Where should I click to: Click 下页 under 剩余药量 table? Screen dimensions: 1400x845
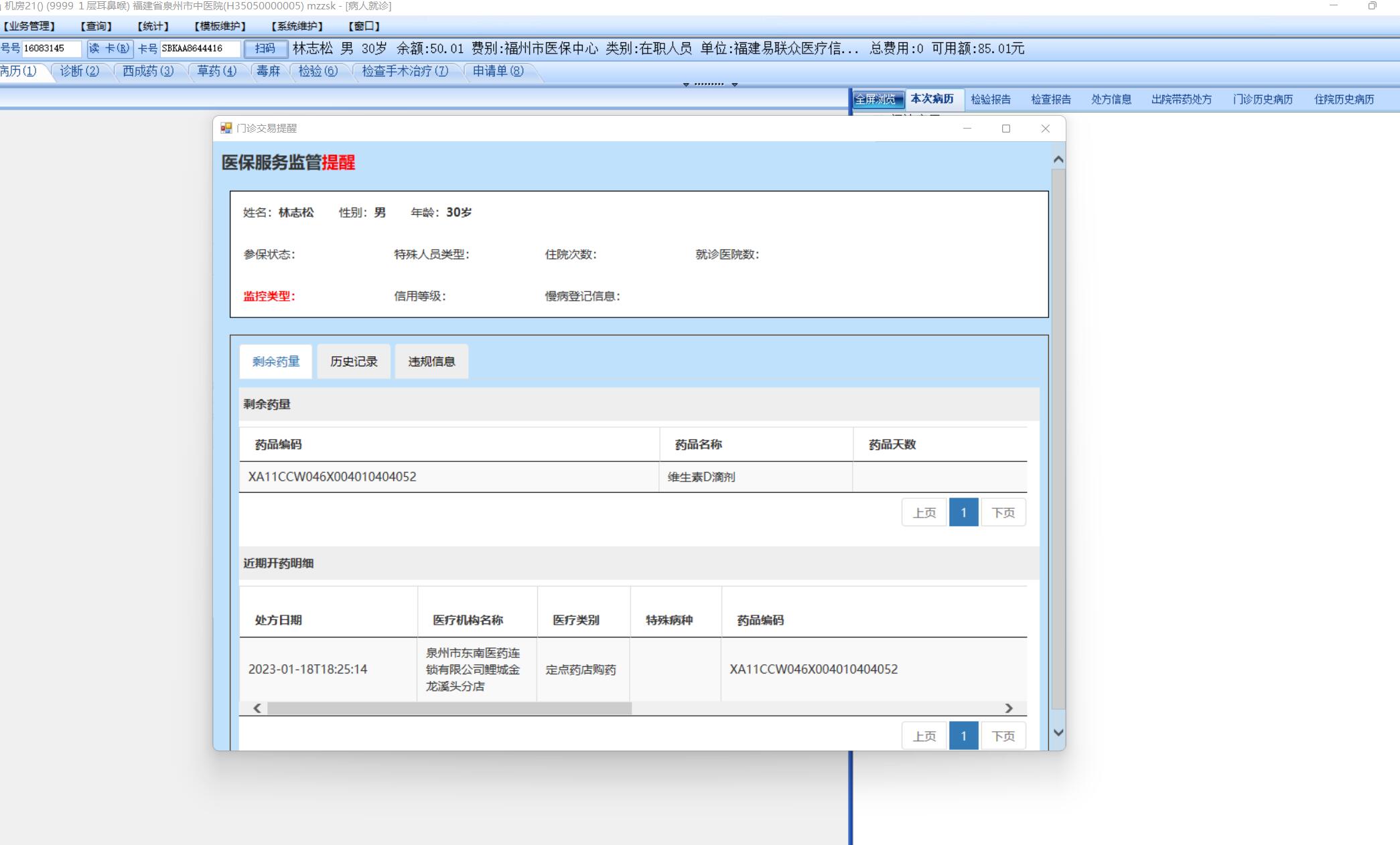point(1003,513)
